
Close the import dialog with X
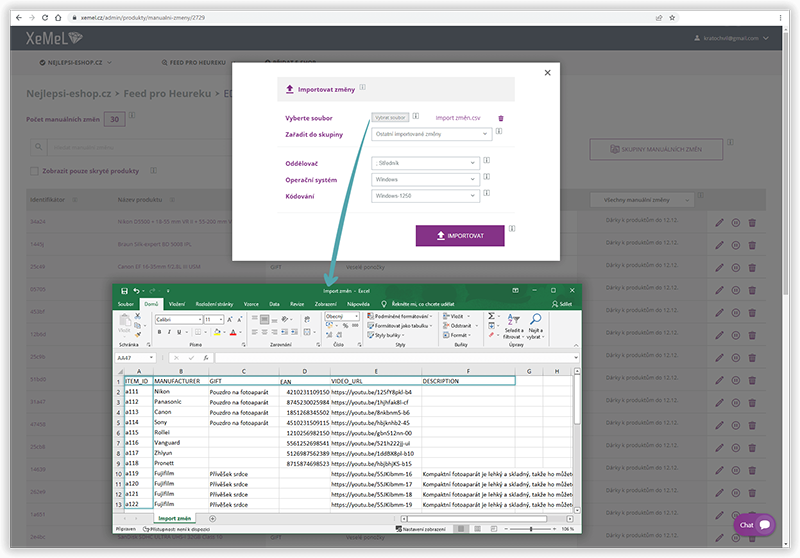[x=547, y=73]
